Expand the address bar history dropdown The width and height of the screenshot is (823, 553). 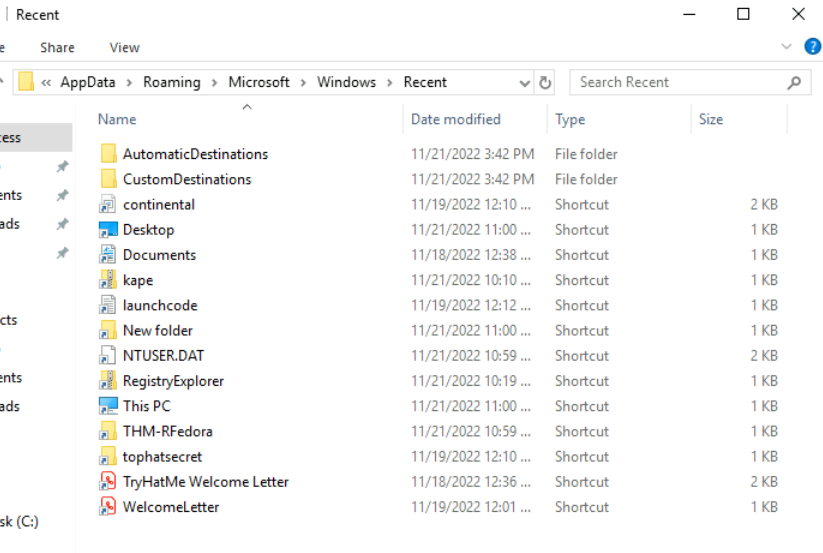tap(525, 83)
